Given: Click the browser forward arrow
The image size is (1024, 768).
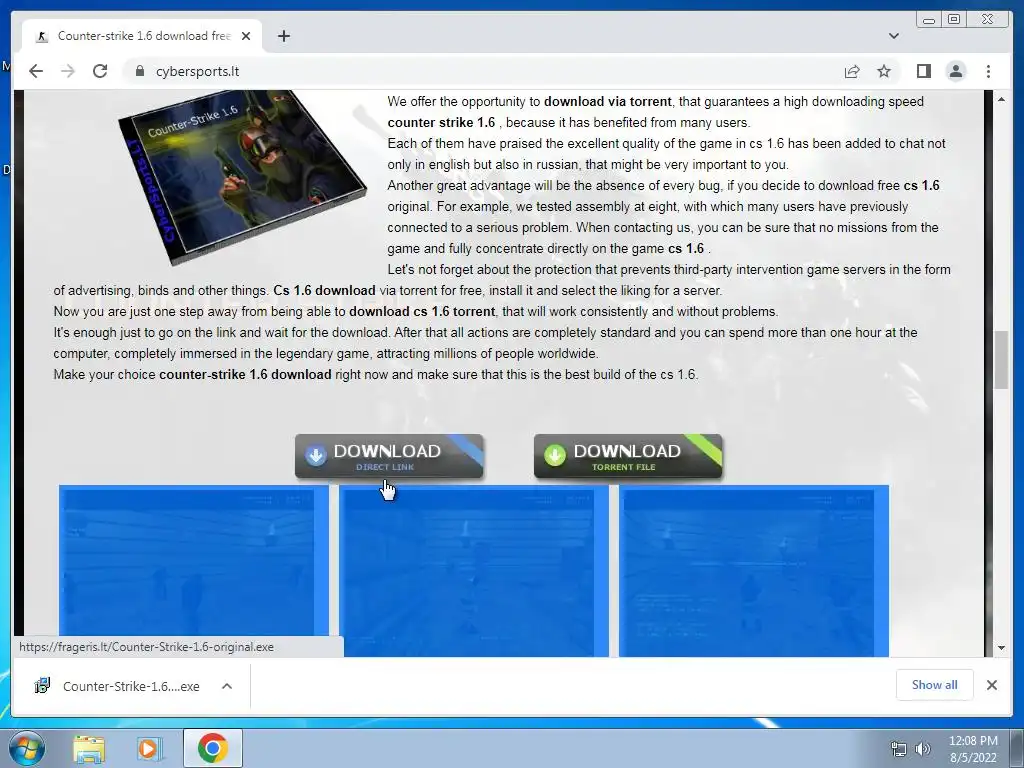Looking at the screenshot, I should pos(68,71).
